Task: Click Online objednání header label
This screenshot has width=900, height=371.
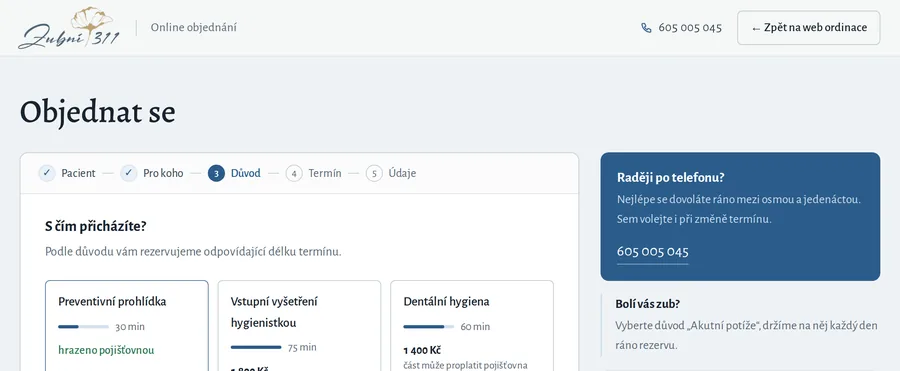Action: [193, 28]
